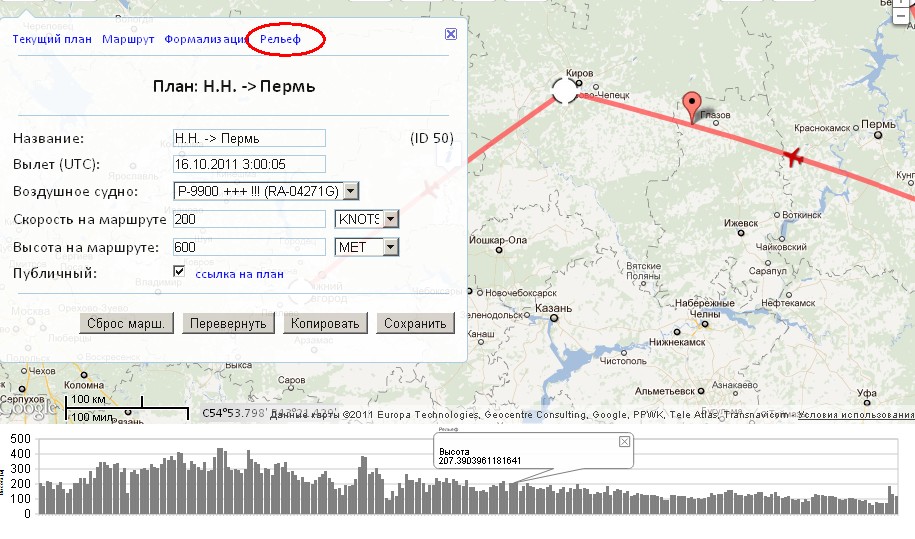Open the Воздушное судно aircraft dropdown
The image size is (915, 539).
pyautogui.click(x=350, y=191)
